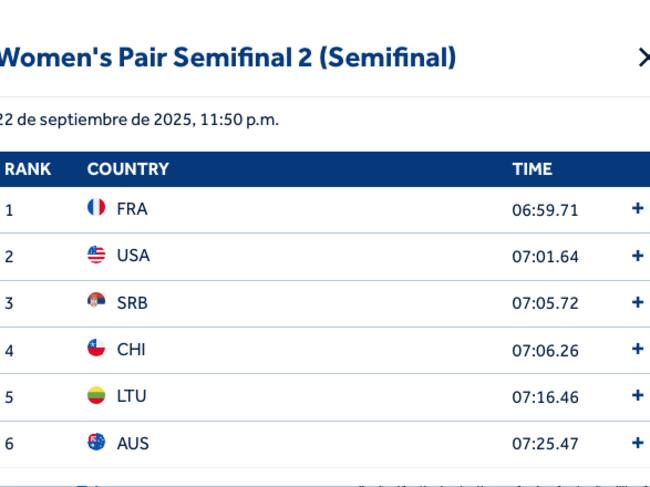Click the USA flag icon

pos(96,254)
